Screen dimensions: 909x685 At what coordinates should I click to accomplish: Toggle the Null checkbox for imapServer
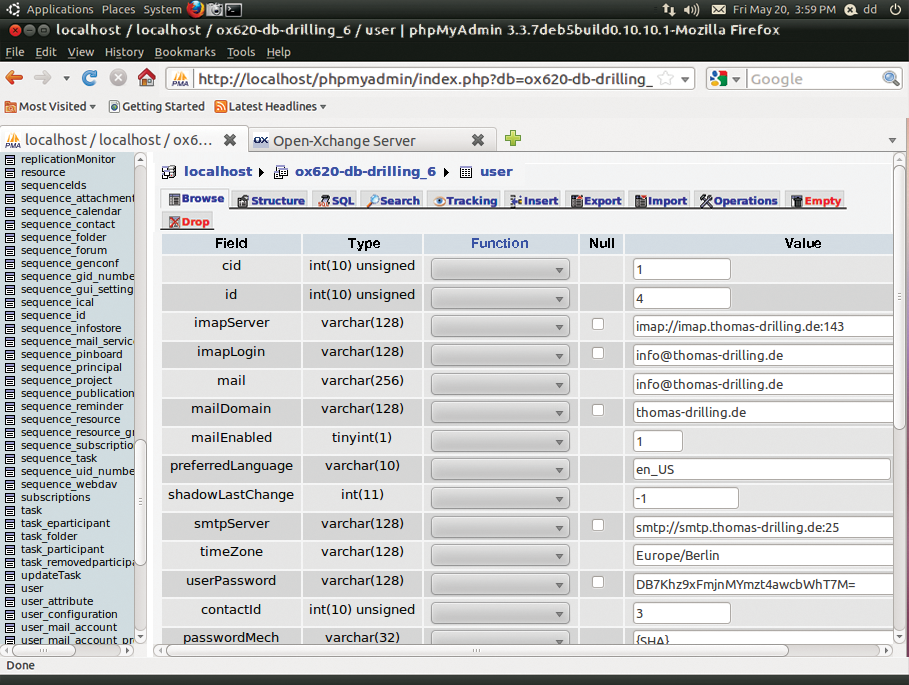tap(598, 324)
